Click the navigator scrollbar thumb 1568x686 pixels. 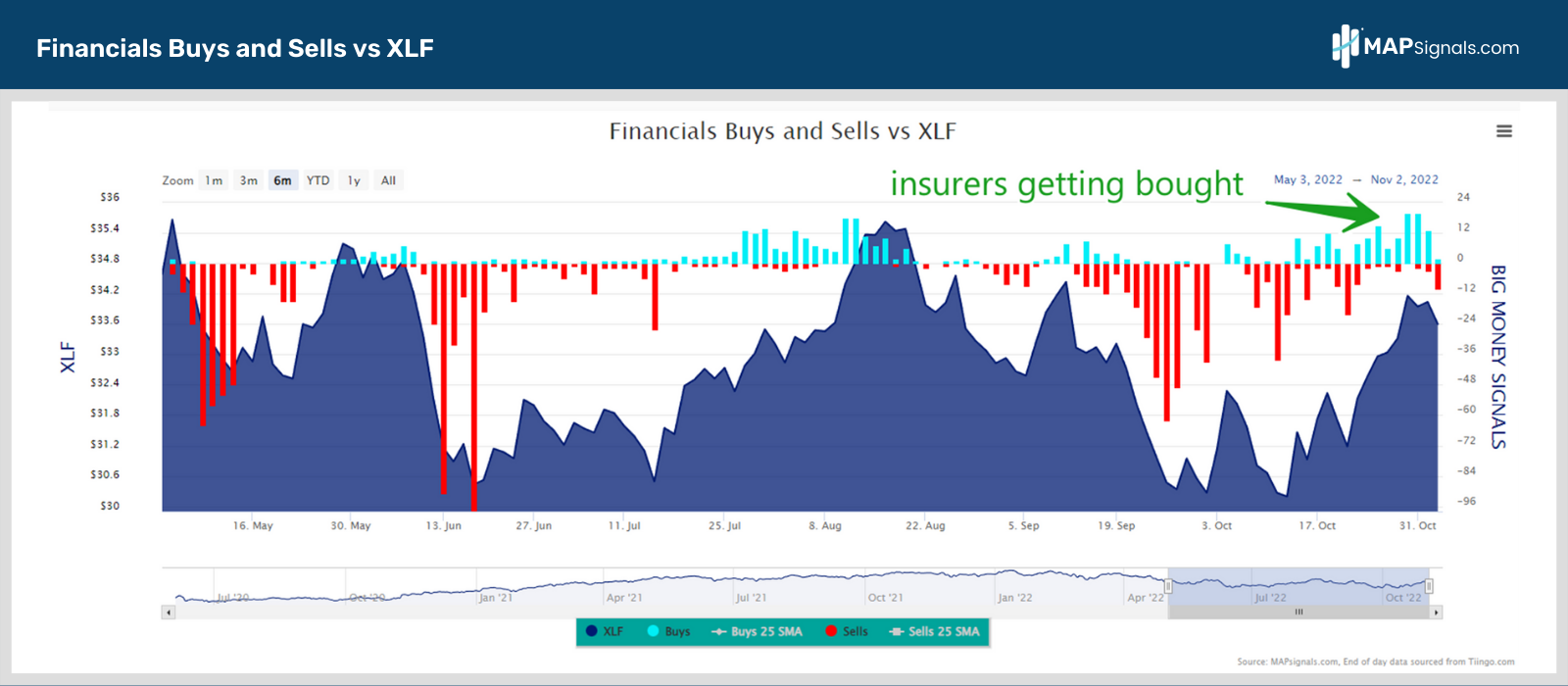pyautogui.click(x=1299, y=612)
